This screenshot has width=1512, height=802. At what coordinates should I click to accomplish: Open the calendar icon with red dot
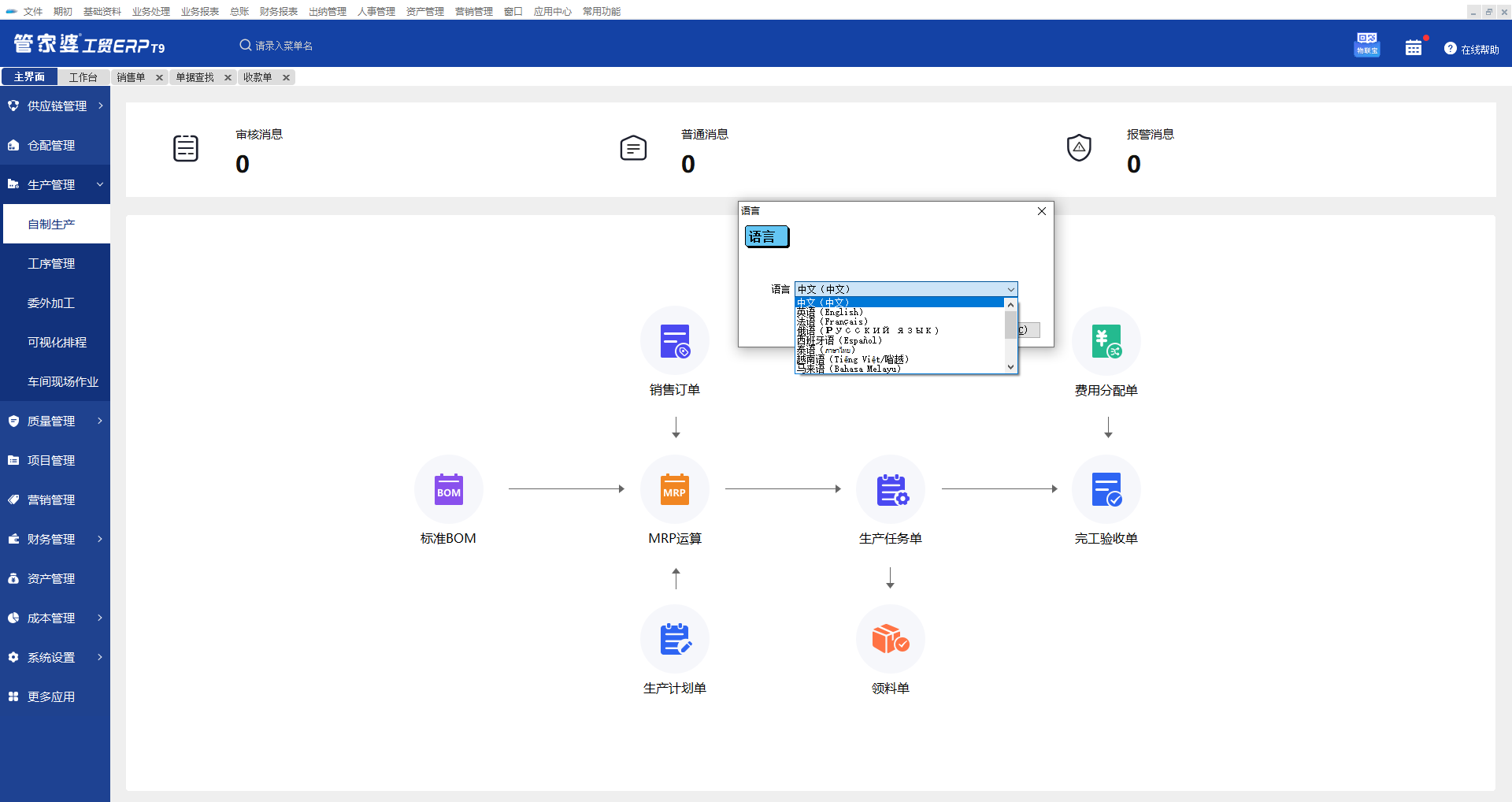1414,47
